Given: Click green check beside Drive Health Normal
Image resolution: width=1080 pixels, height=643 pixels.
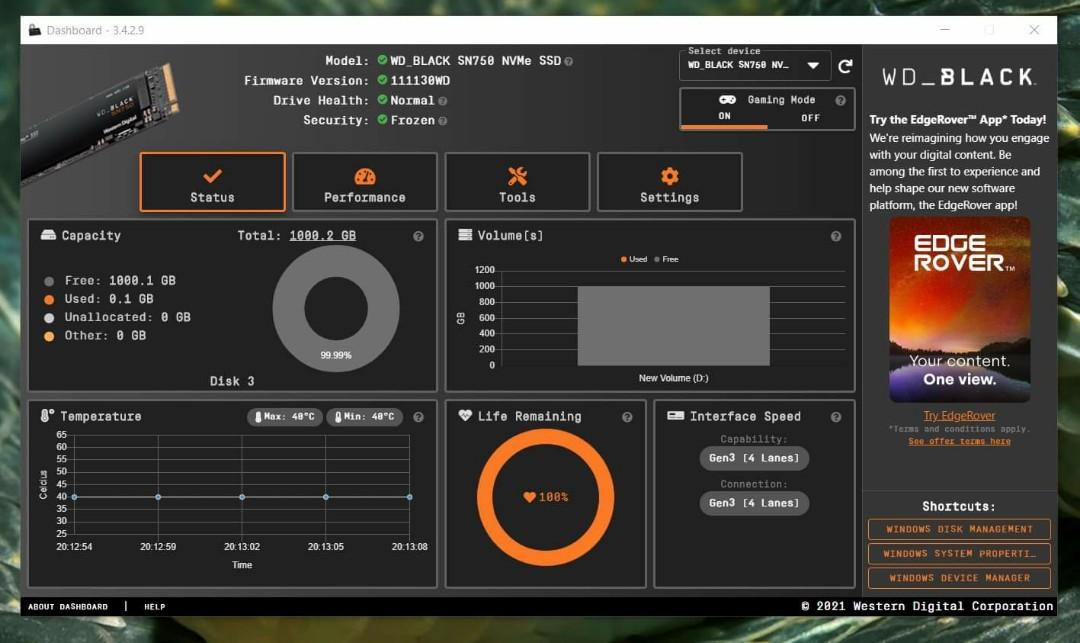Looking at the screenshot, I should pyautogui.click(x=382, y=100).
